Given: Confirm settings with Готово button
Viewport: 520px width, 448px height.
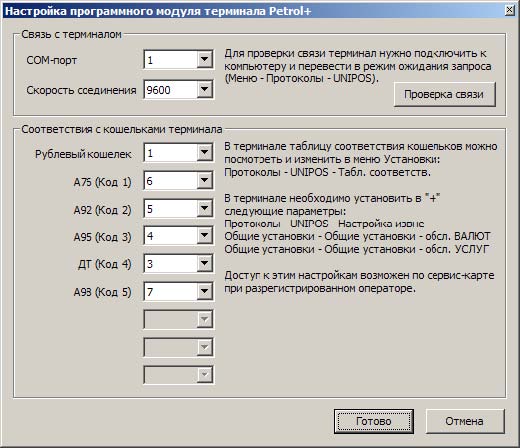Looking at the screenshot, I should [374, 421].
